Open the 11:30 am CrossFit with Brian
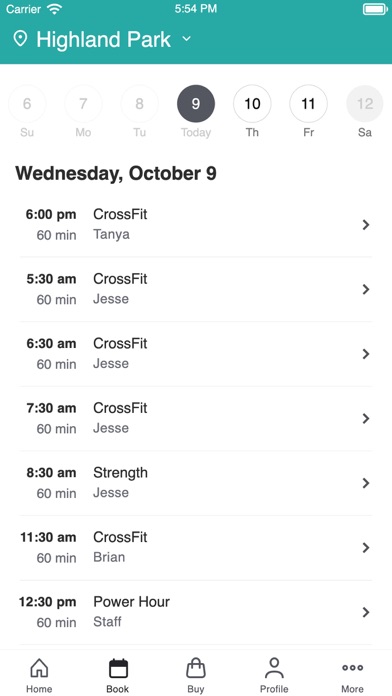 tap(196, 548)
